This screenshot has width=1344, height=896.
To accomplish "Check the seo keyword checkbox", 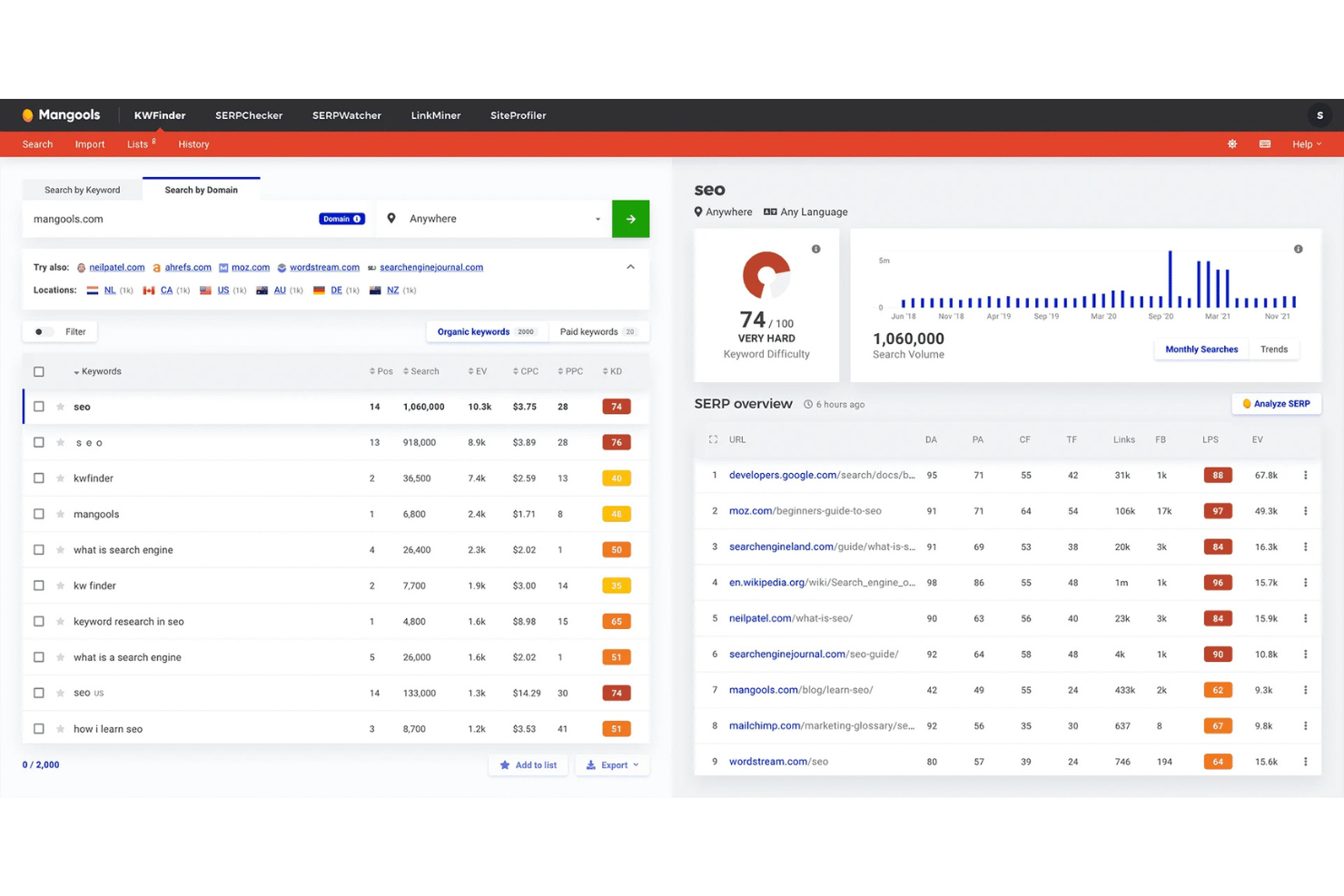I will 39,407.
